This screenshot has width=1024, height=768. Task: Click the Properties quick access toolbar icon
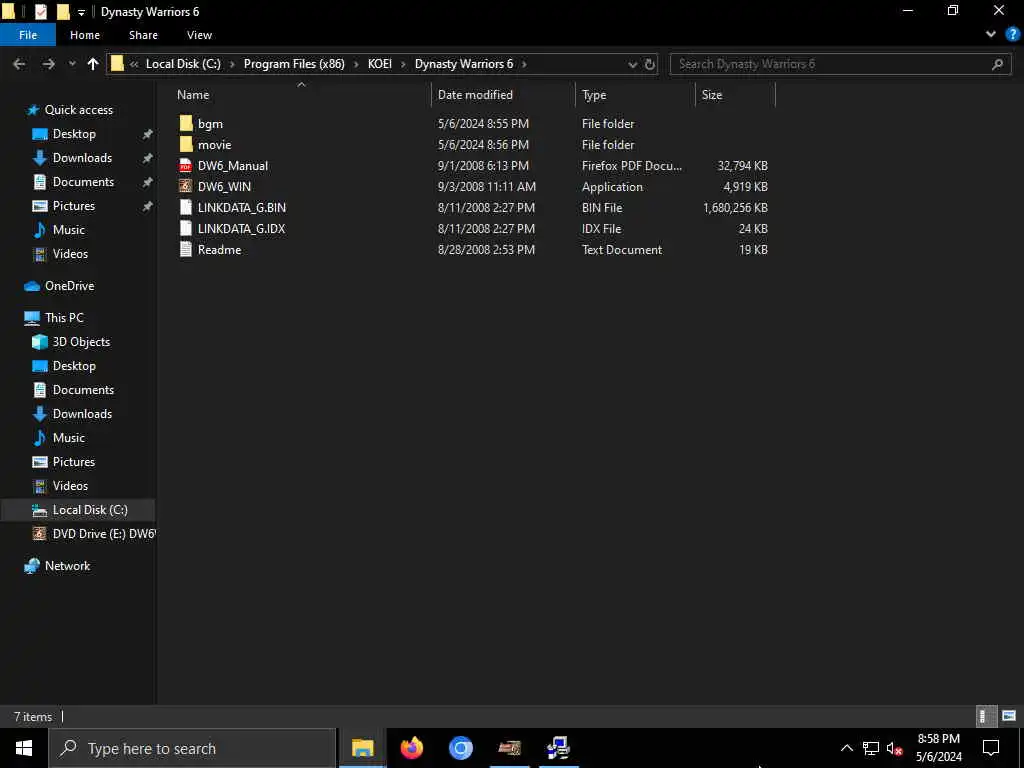pos(40,12)
